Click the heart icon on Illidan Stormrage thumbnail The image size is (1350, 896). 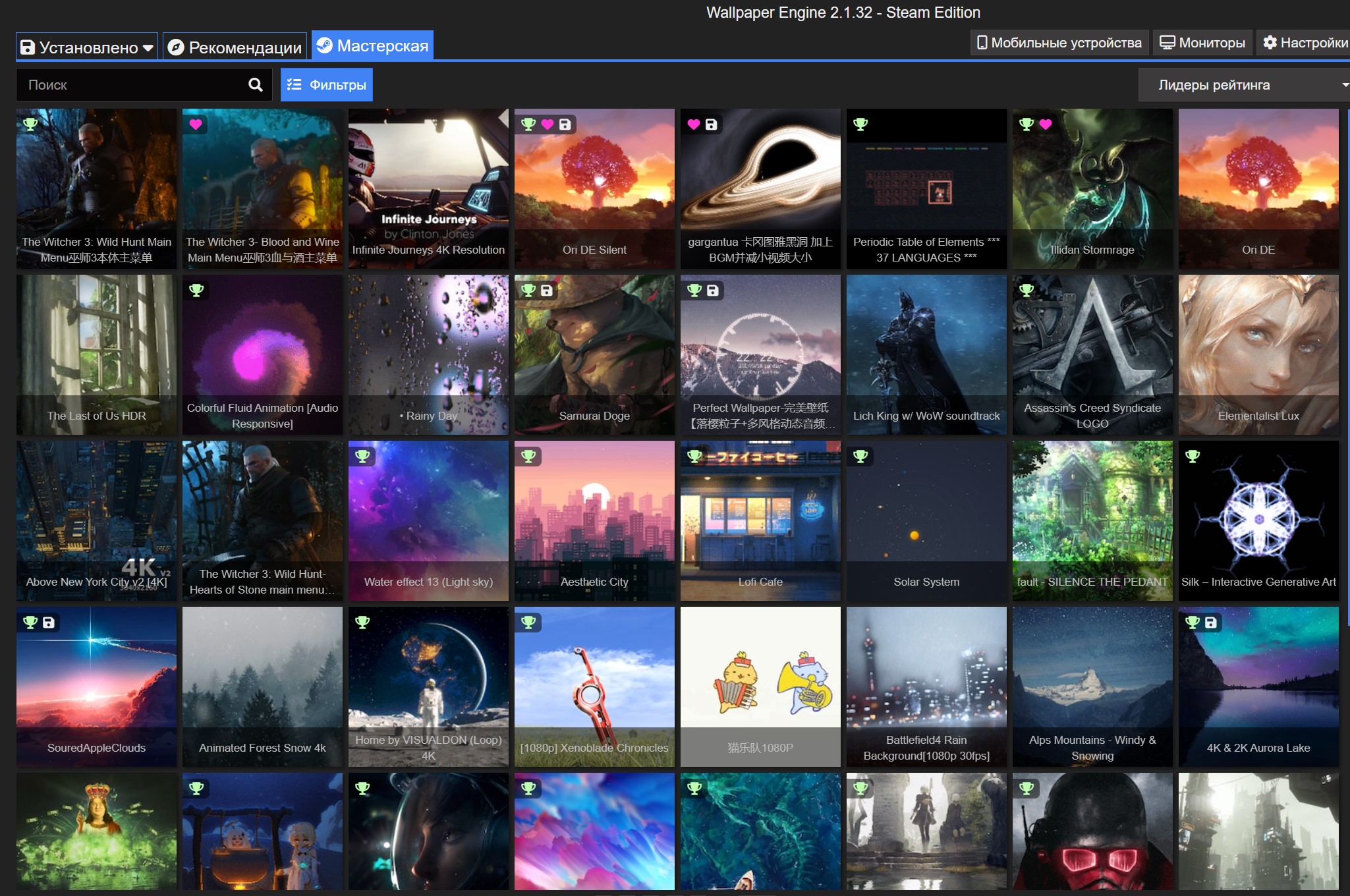coord(1046,125)
